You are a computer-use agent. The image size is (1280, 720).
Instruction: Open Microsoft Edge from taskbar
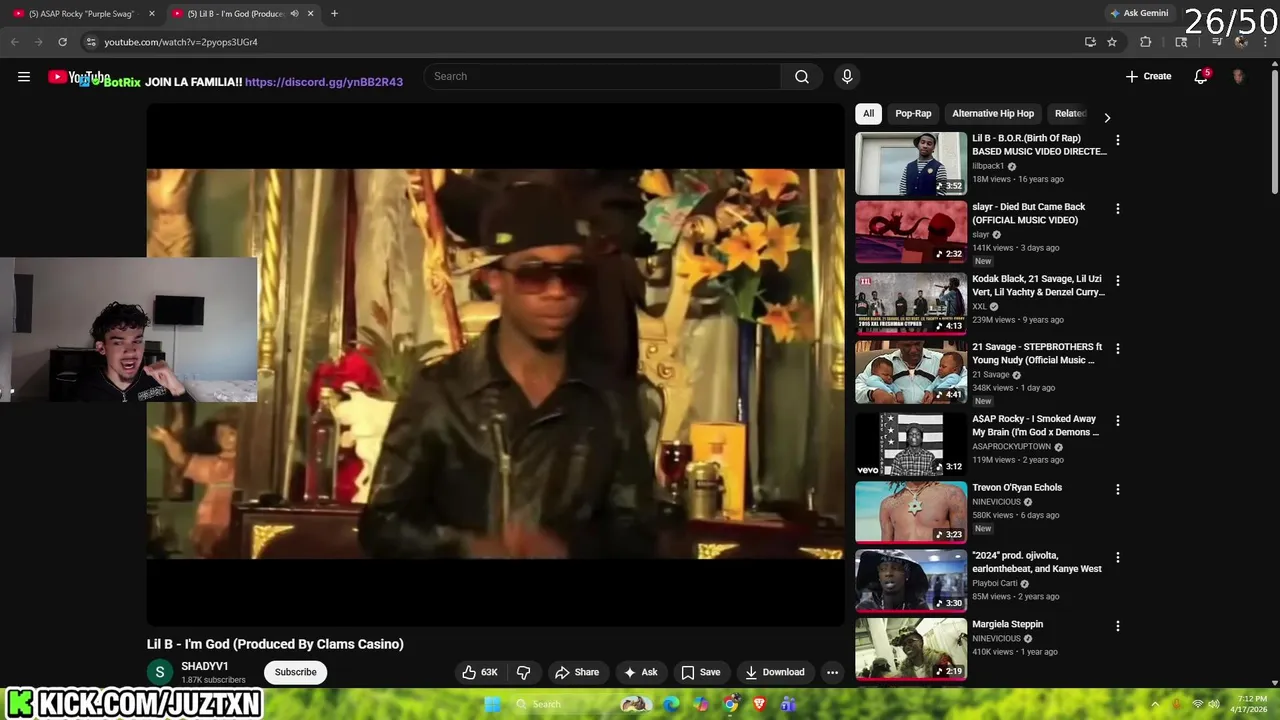point(671,704)
